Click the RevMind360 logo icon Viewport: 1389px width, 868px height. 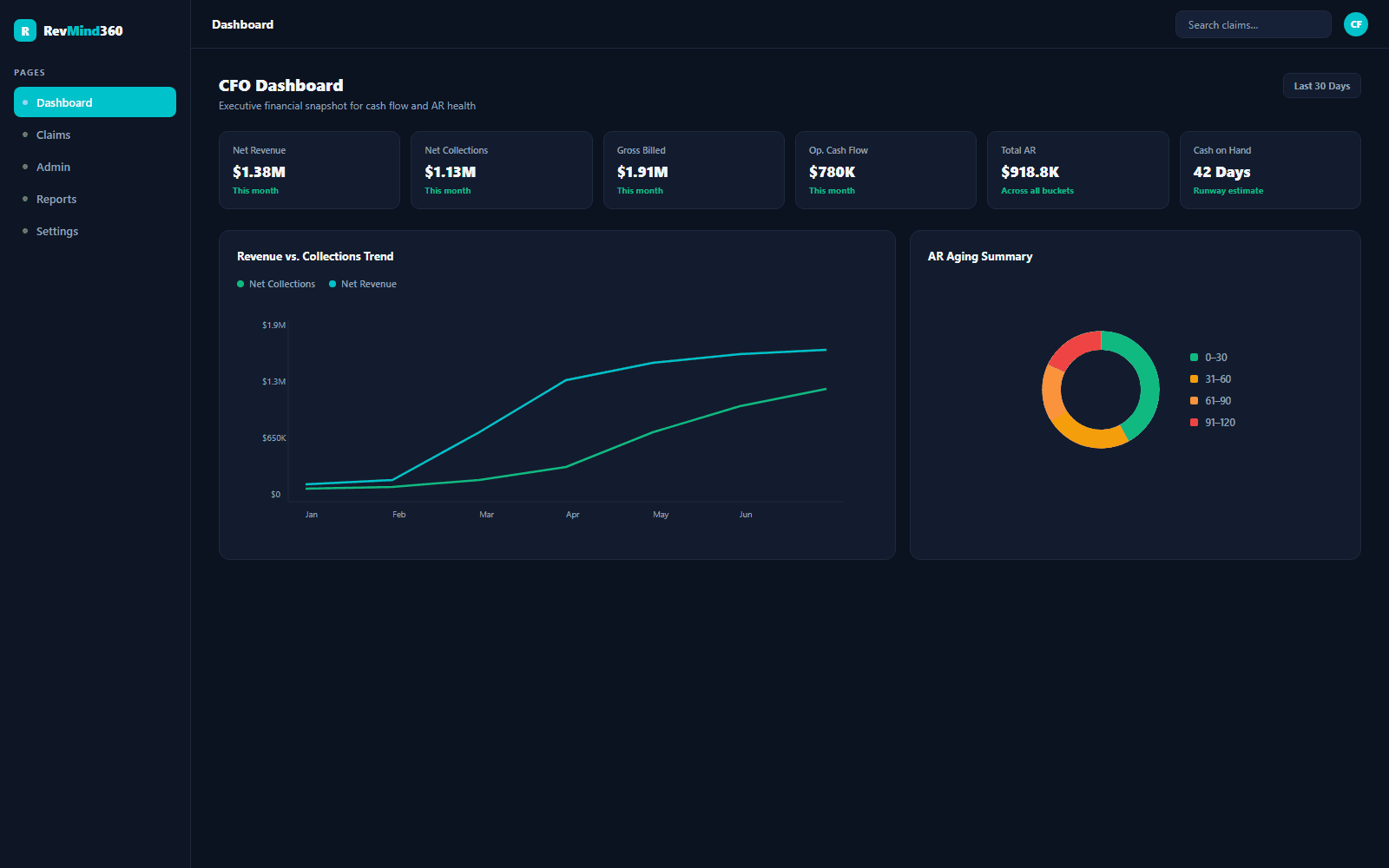point(25,30)
